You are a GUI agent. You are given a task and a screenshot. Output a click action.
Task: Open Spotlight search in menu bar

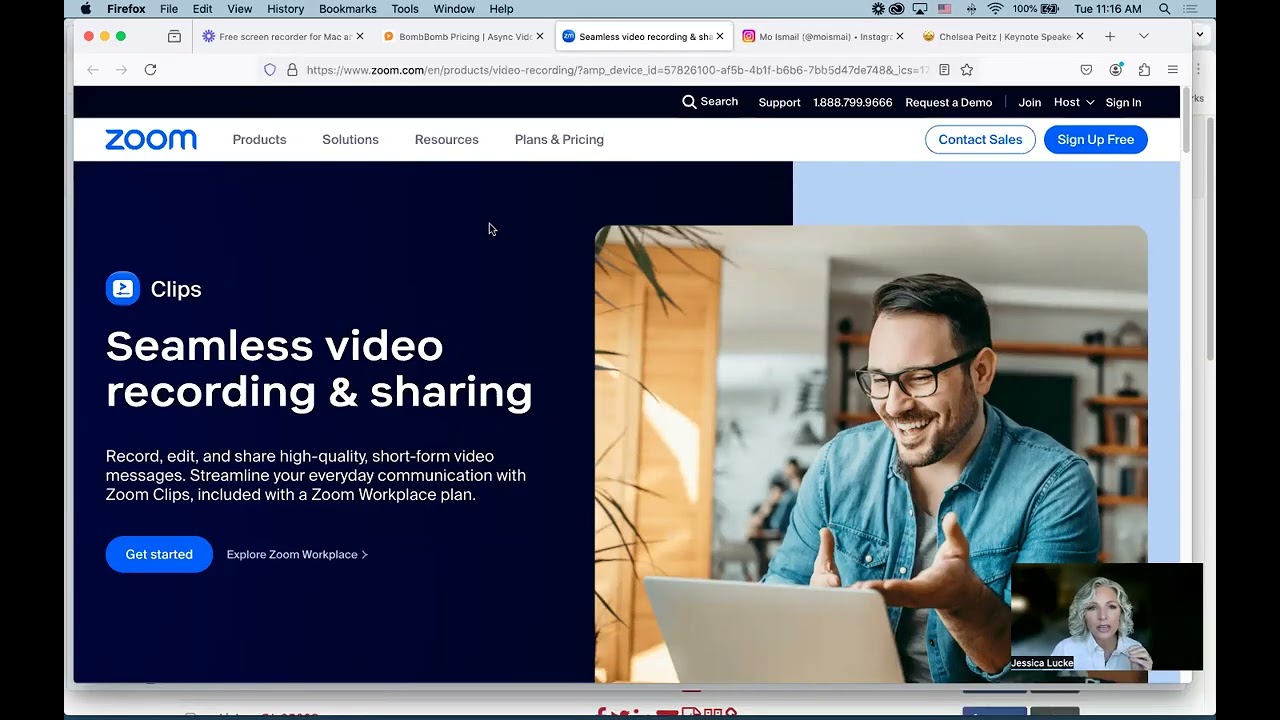pyautogui.click(x=1165, y=9)
